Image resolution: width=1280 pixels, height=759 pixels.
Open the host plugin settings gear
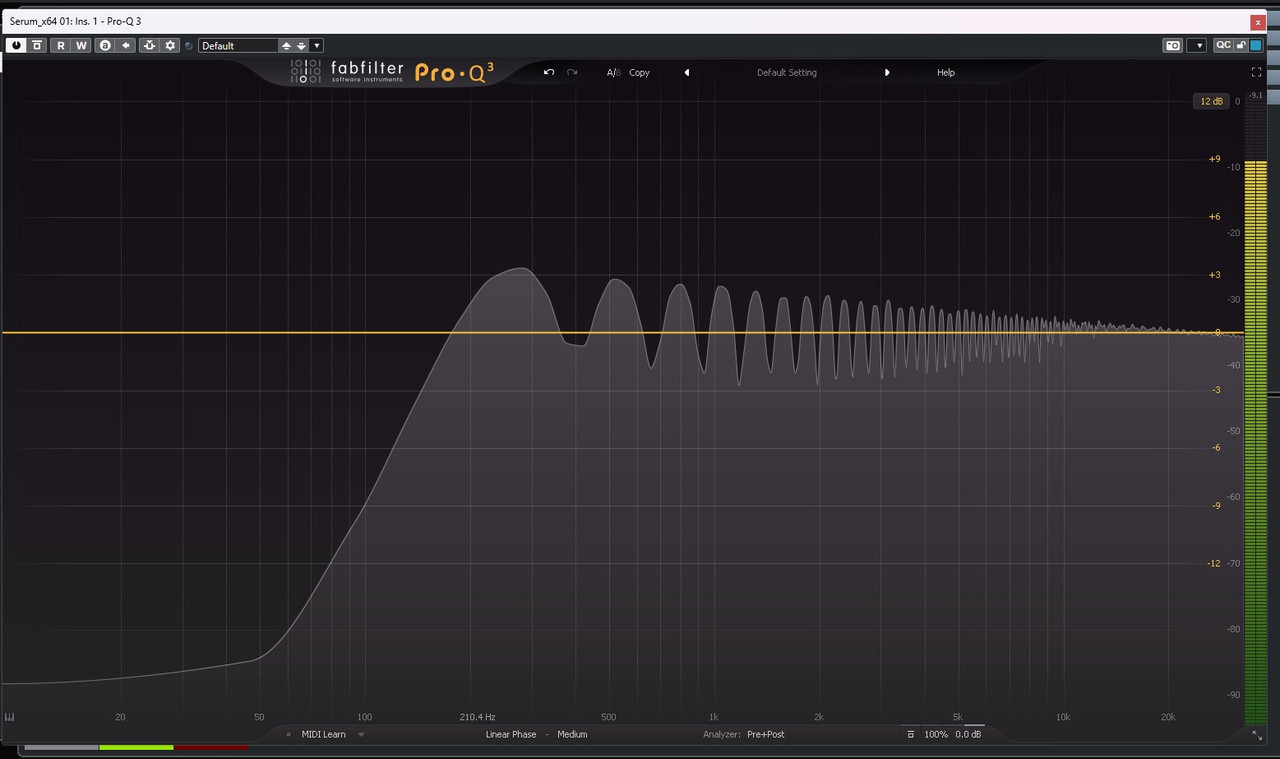click(x=170, y=45)
